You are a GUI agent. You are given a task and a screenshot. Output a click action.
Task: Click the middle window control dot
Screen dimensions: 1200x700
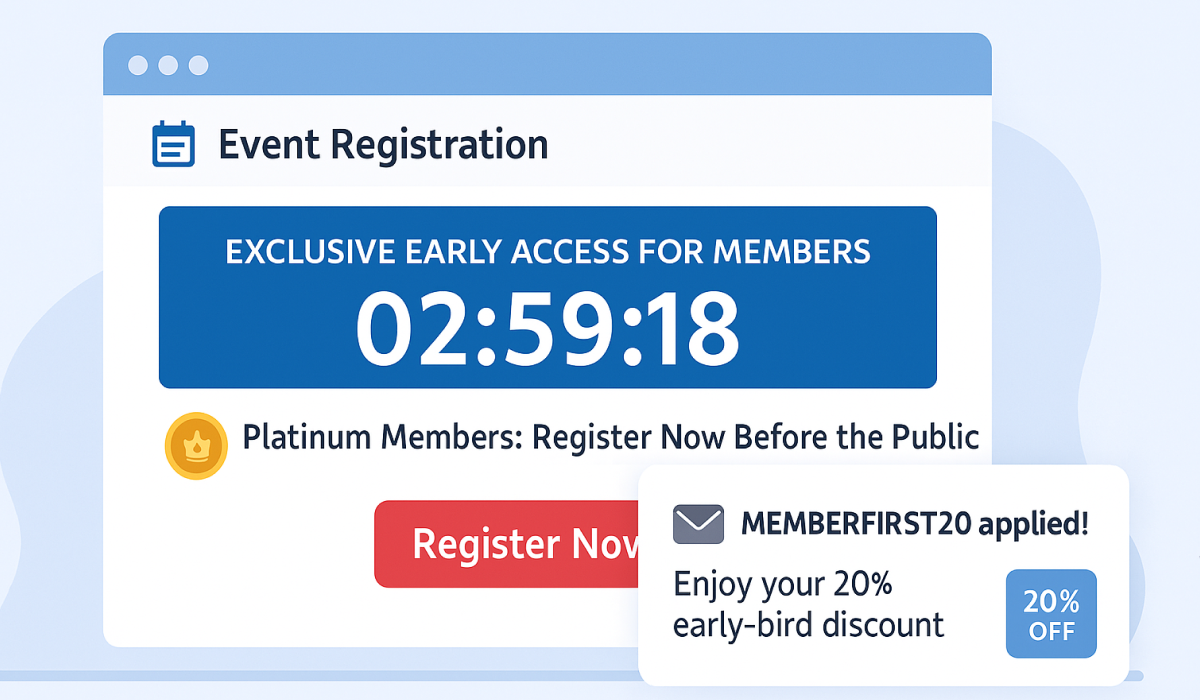point(168,66)
